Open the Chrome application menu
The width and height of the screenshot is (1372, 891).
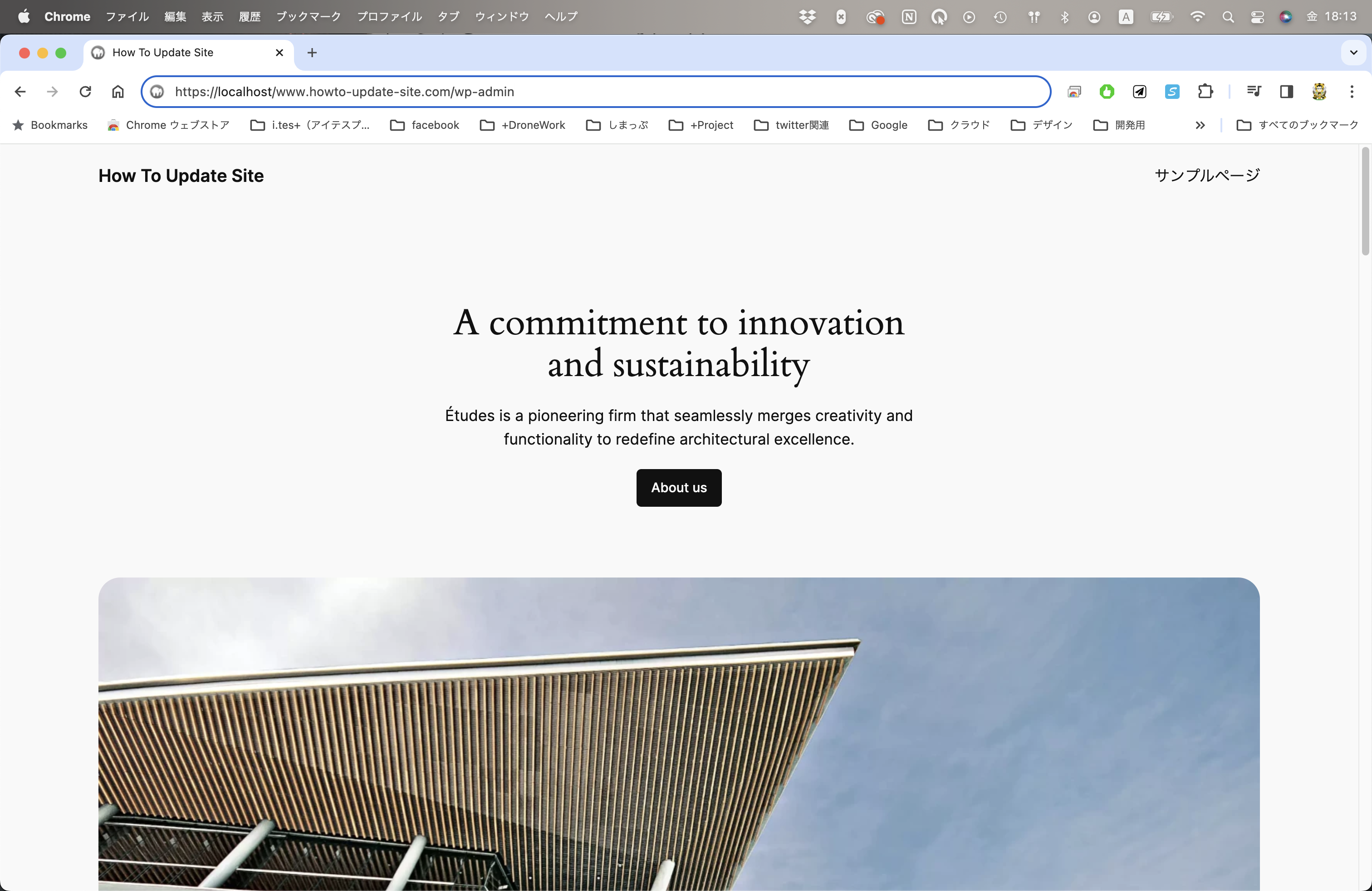tap(68, 17)
